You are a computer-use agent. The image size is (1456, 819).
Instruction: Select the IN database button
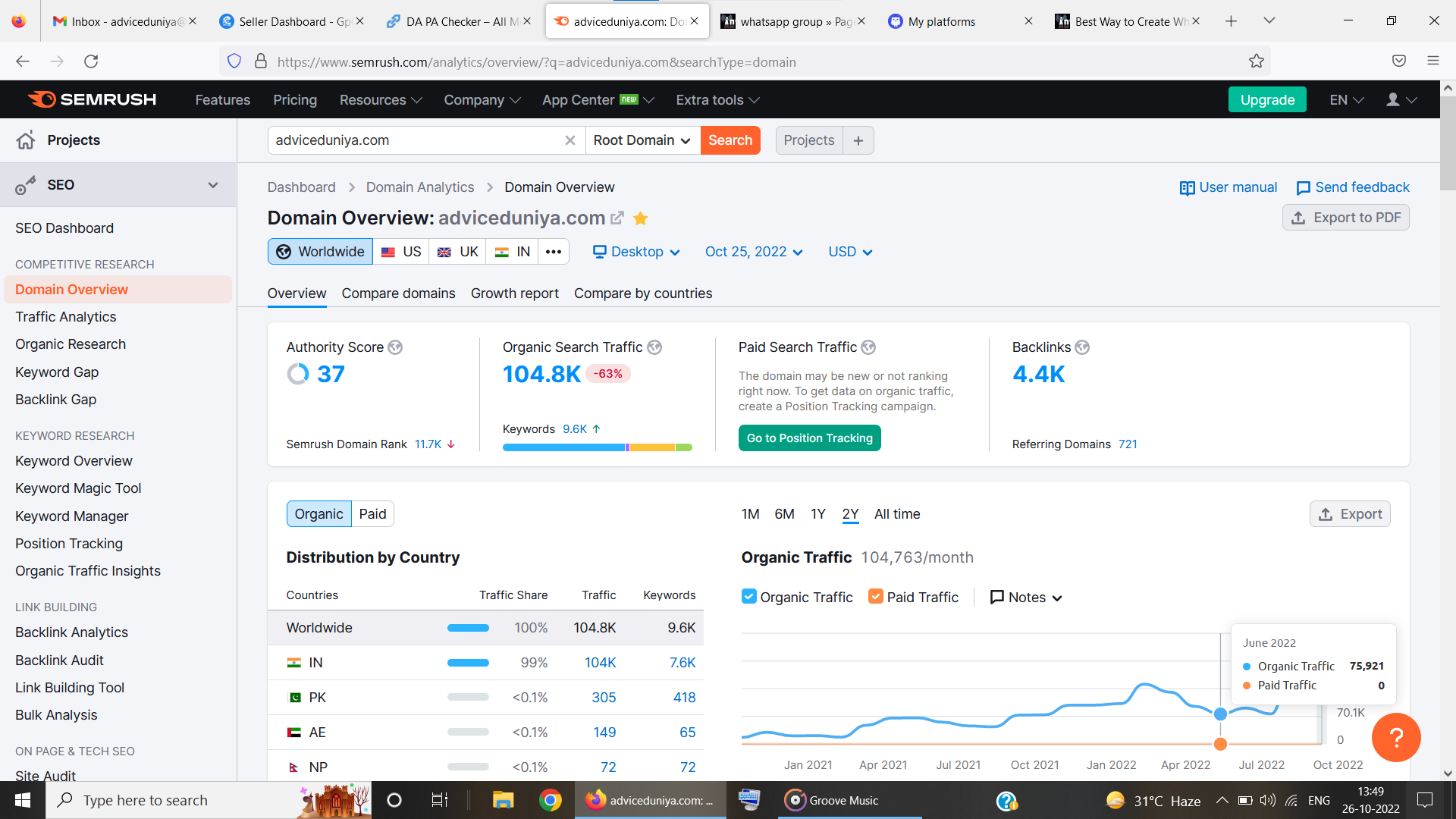tap(513, 252)
